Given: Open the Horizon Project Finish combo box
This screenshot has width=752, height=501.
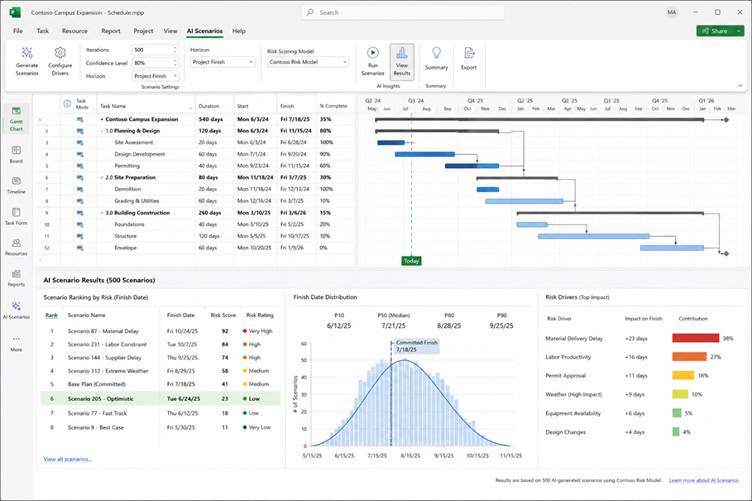Looking at the screenshot, I should click(223, 62).
